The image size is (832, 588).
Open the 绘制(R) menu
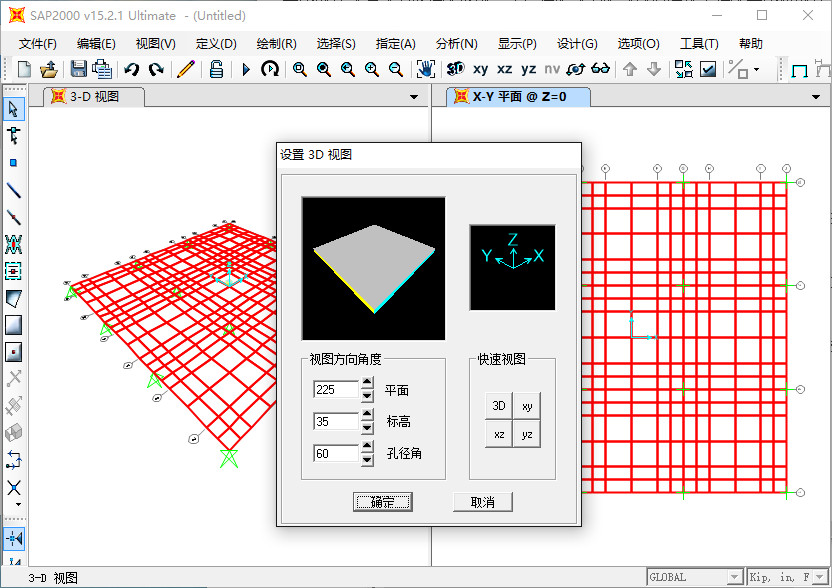tap(276, 44)
